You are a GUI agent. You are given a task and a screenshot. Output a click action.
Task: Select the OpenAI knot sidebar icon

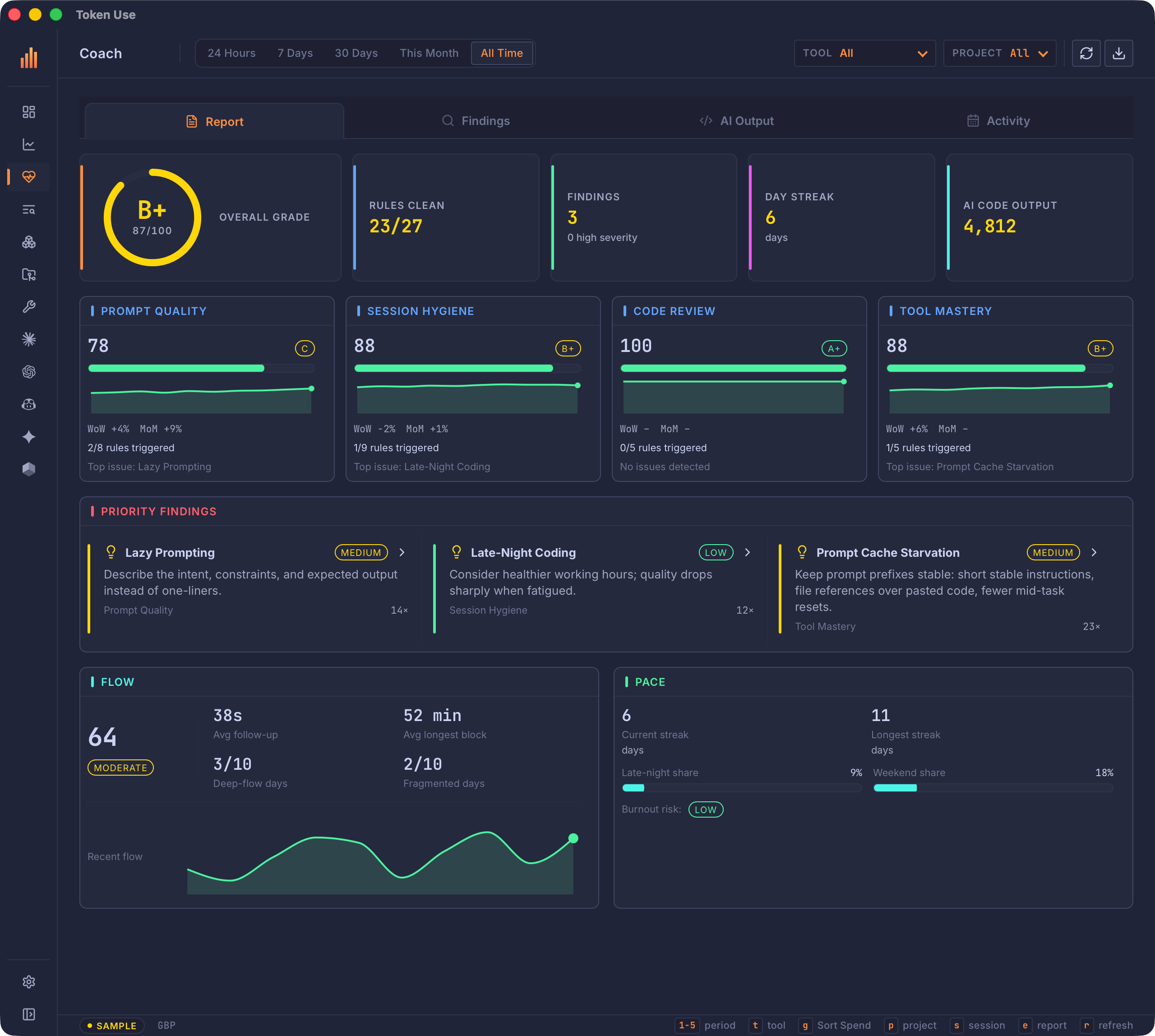[x=28, y=372]
